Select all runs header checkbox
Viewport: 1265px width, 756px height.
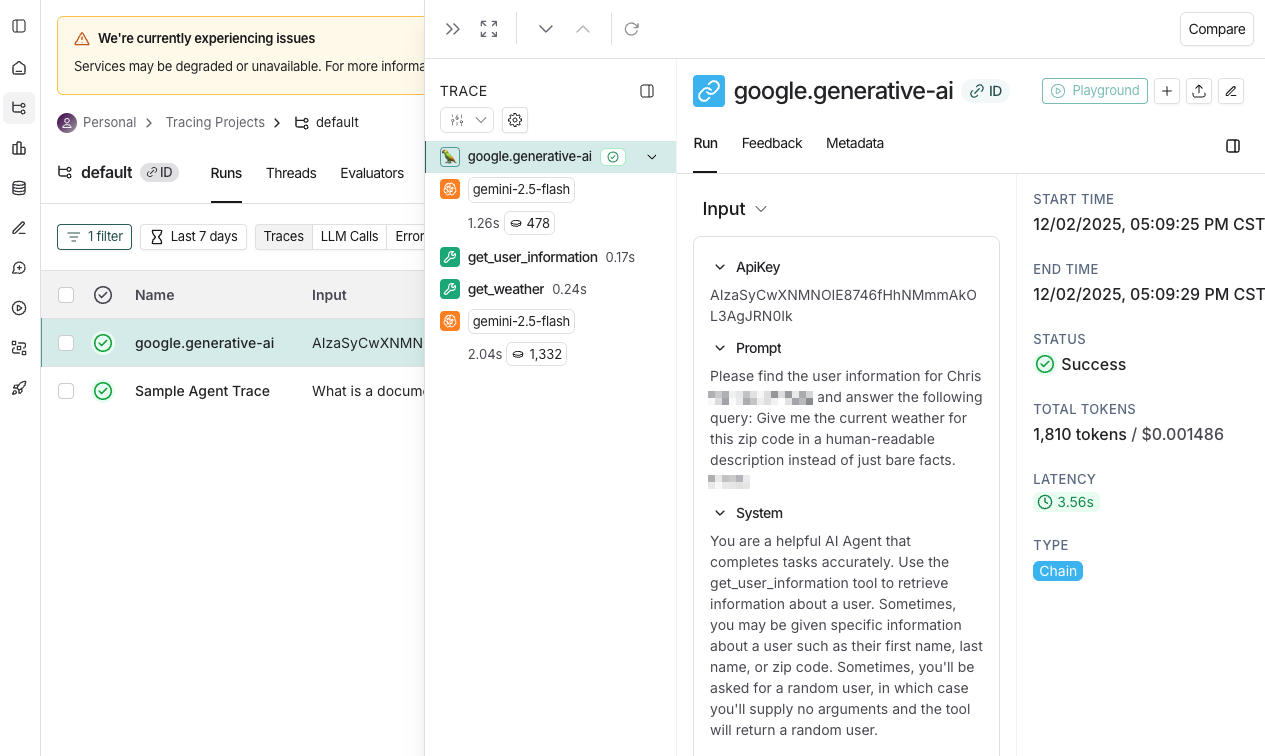point(66,295)
